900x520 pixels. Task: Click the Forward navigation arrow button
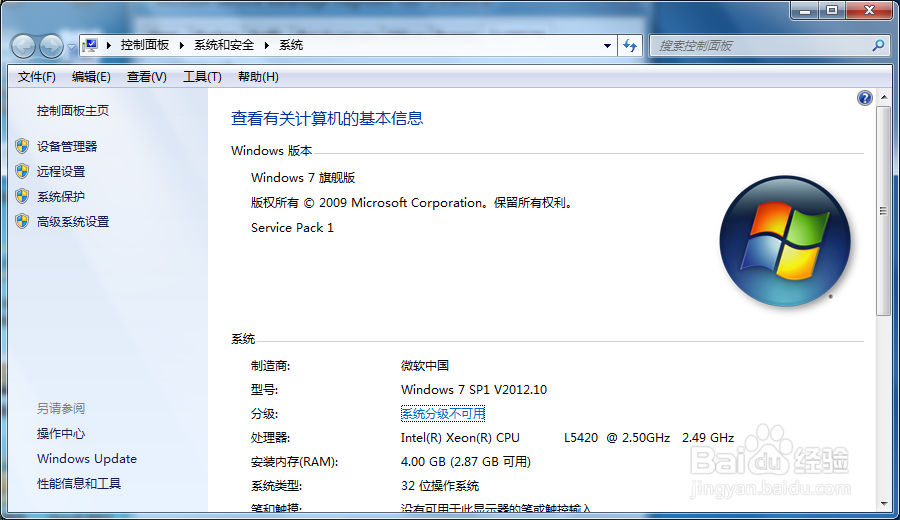pos(52,46)
